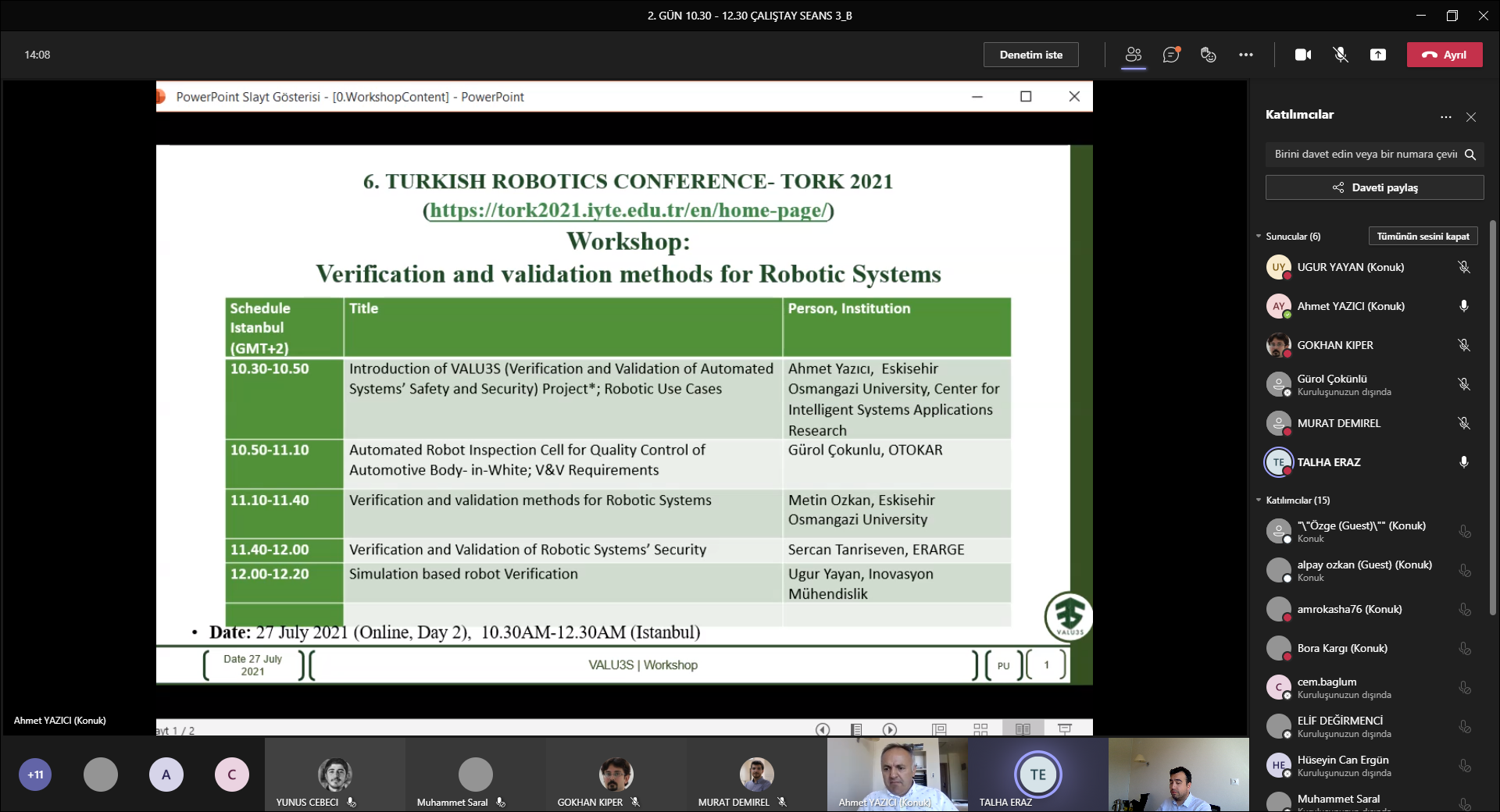Image resolution: width=1500 pixels, height=812 pixels.
Task: Click ELİF DEĞİRMENCİ attendee status icon
Action: (x=1465, y=727)
